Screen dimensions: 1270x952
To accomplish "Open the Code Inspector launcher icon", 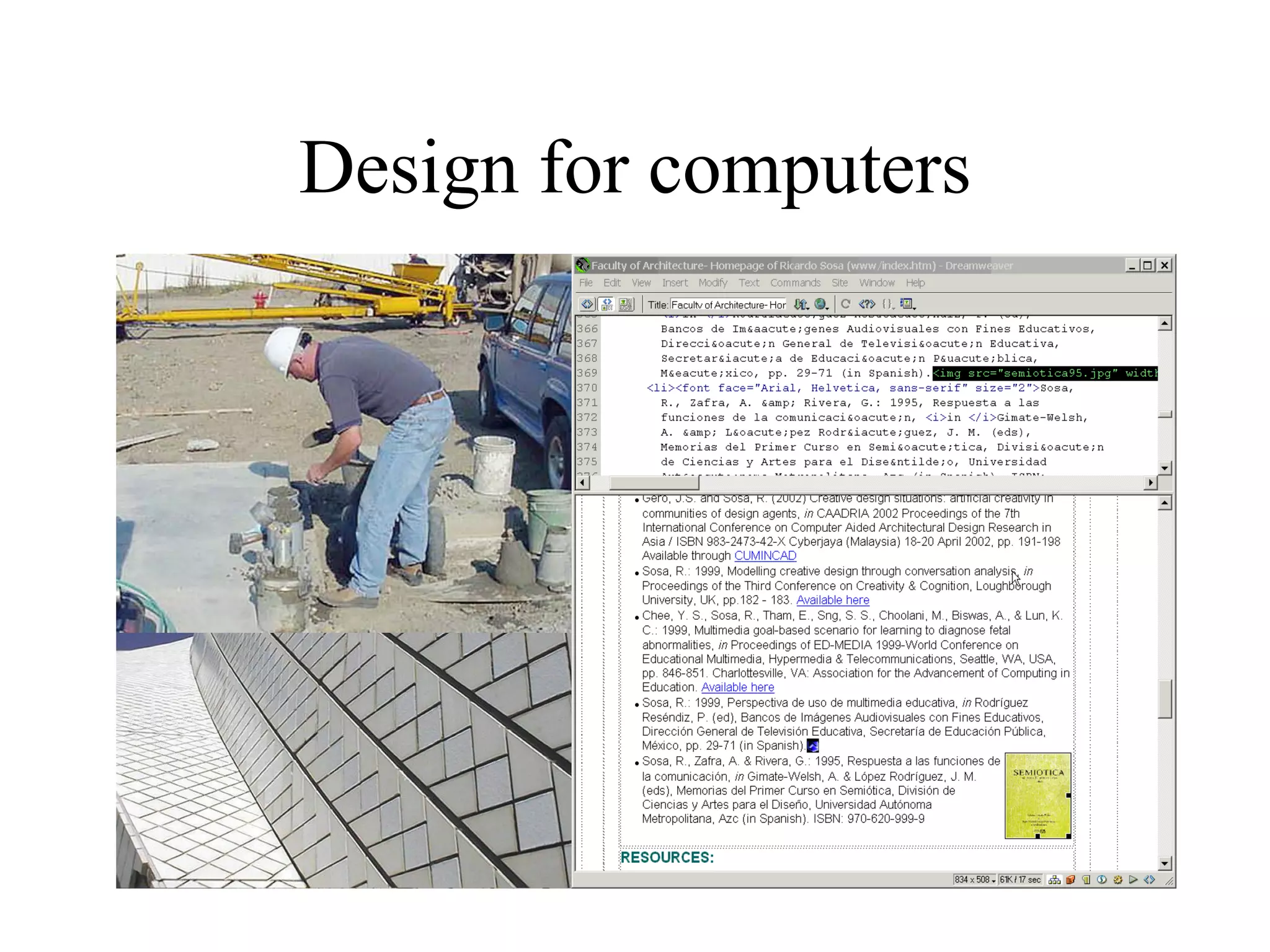I will click(x=1149, y=879).
